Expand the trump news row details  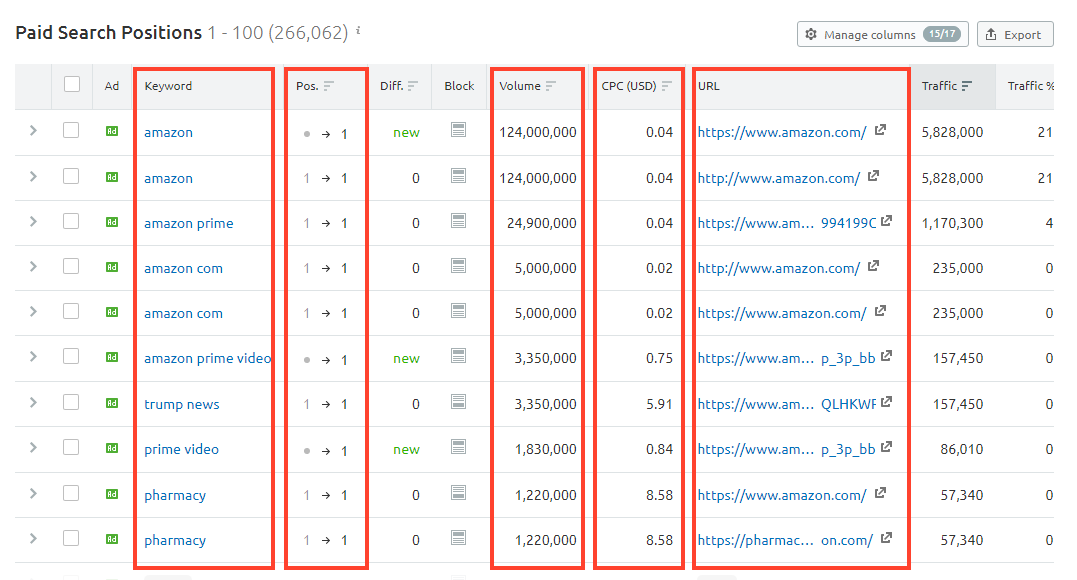coord(33,403)
